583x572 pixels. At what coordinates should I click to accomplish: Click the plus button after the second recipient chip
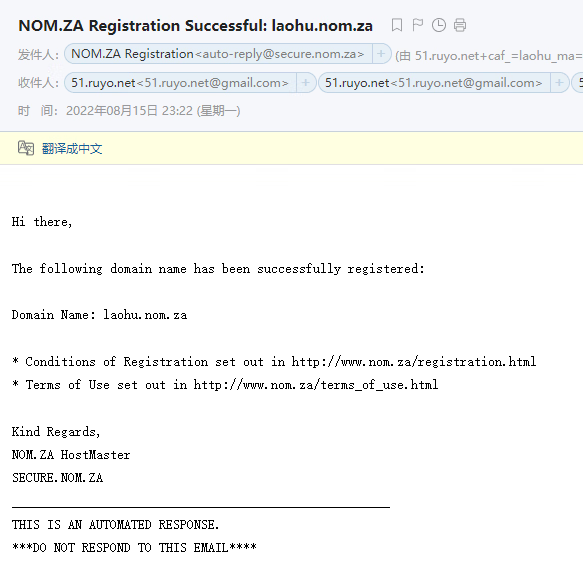[559, 83]
